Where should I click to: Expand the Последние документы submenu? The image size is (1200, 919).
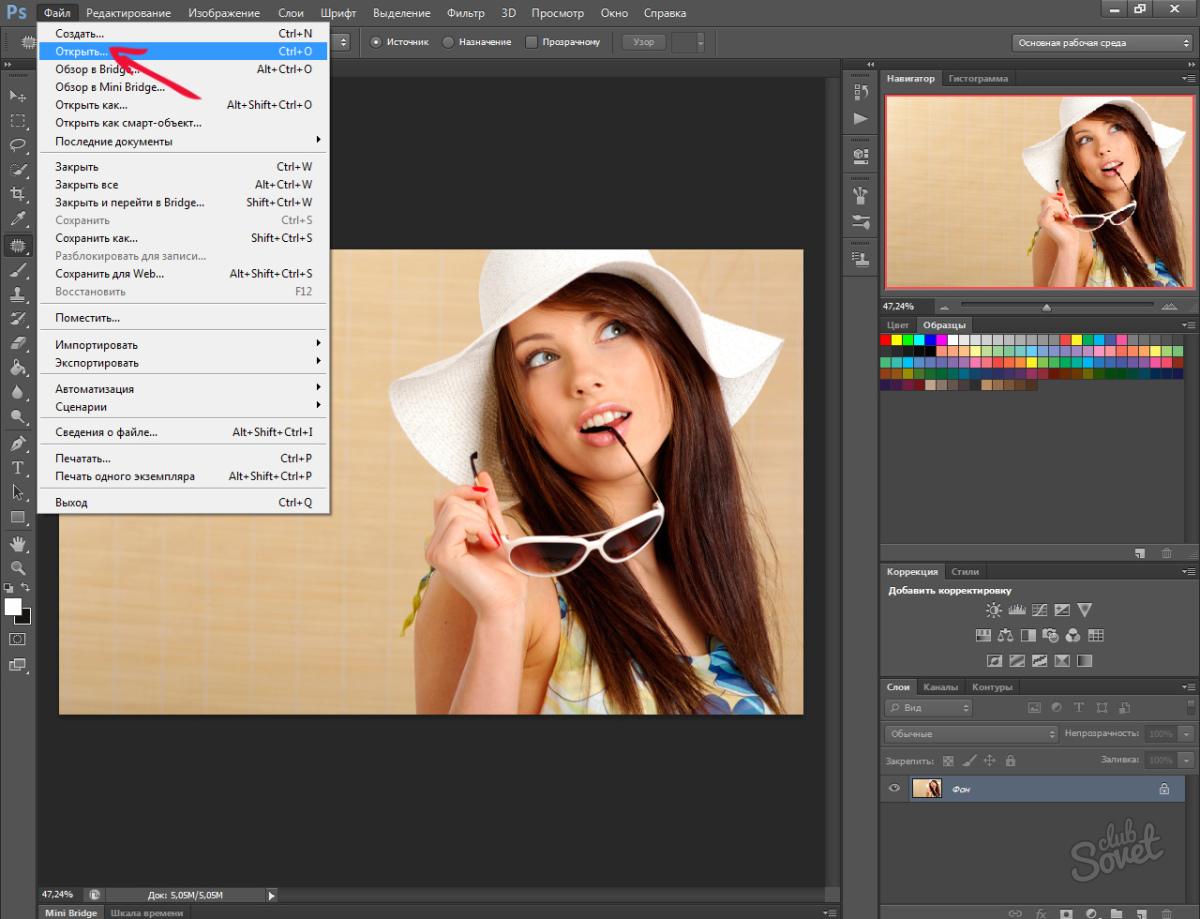(x=183, y=141)
